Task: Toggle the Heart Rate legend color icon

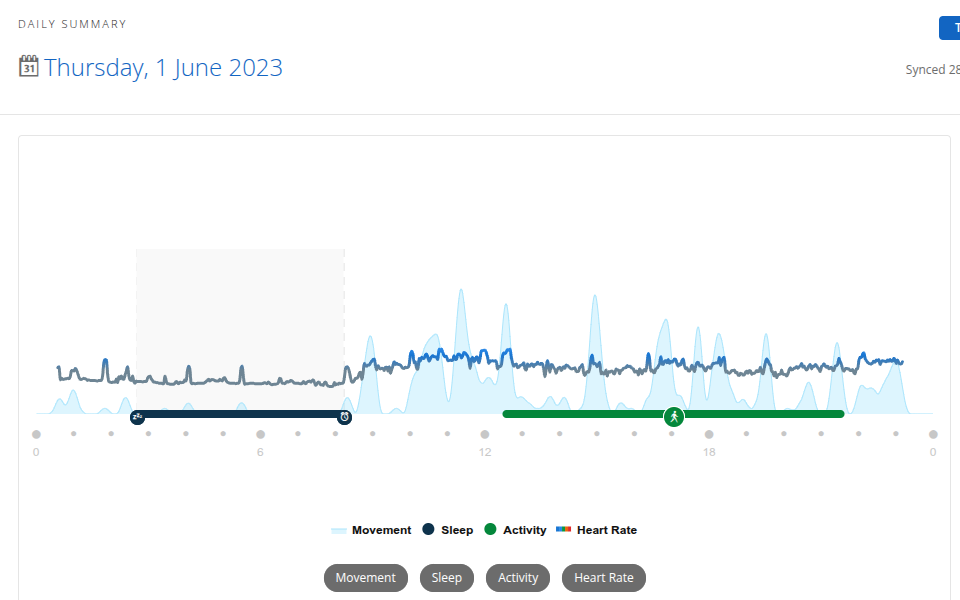Action: (x=563, y=529)
